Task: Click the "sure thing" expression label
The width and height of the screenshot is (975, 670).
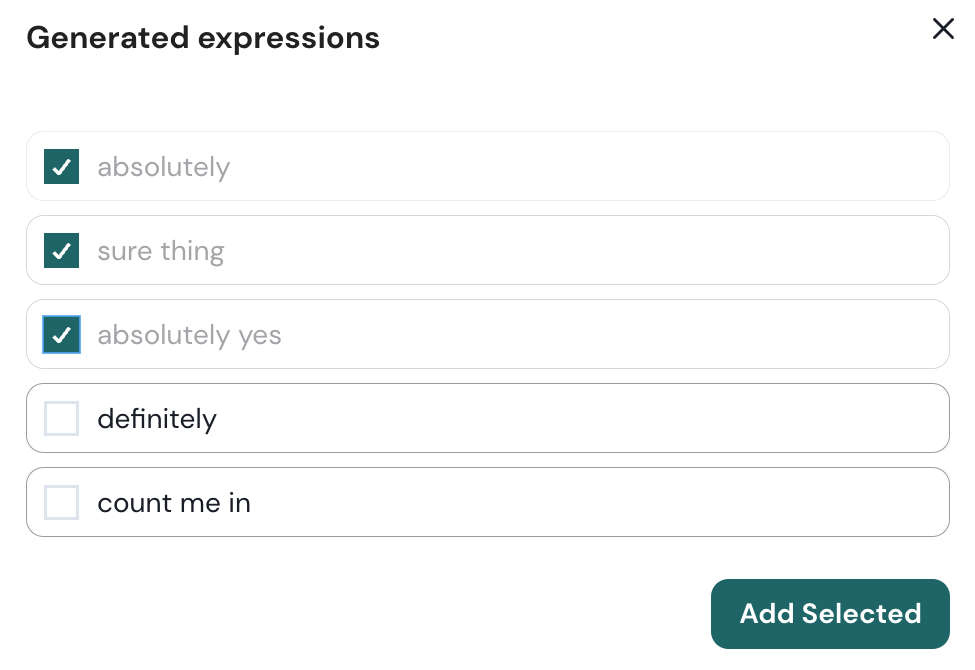Action: [x=160, y=251]
